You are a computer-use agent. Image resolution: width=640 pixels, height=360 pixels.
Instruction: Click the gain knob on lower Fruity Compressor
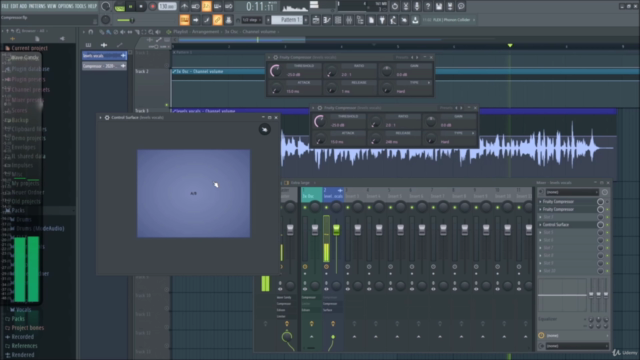(431, 121)
